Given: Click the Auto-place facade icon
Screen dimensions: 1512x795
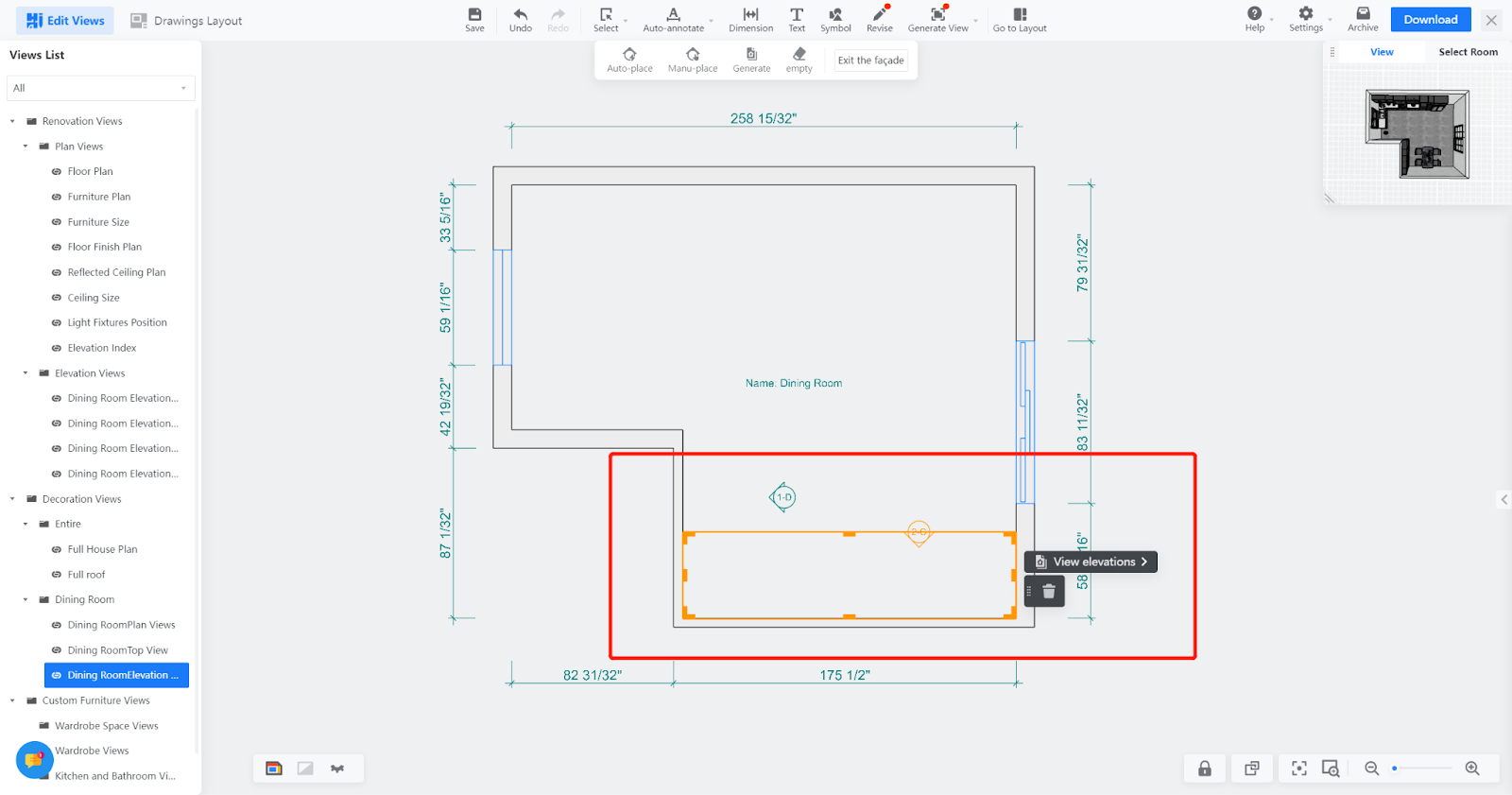Looking at the screenshot, I should 629,60.
